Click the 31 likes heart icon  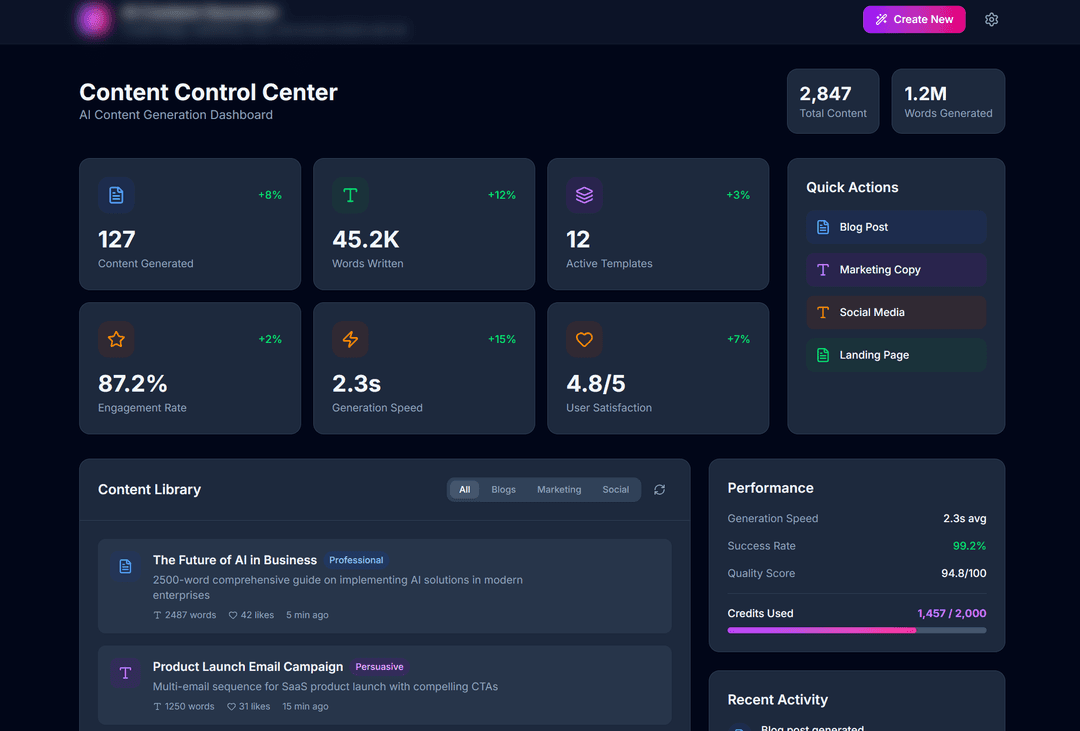click(231, 707)
